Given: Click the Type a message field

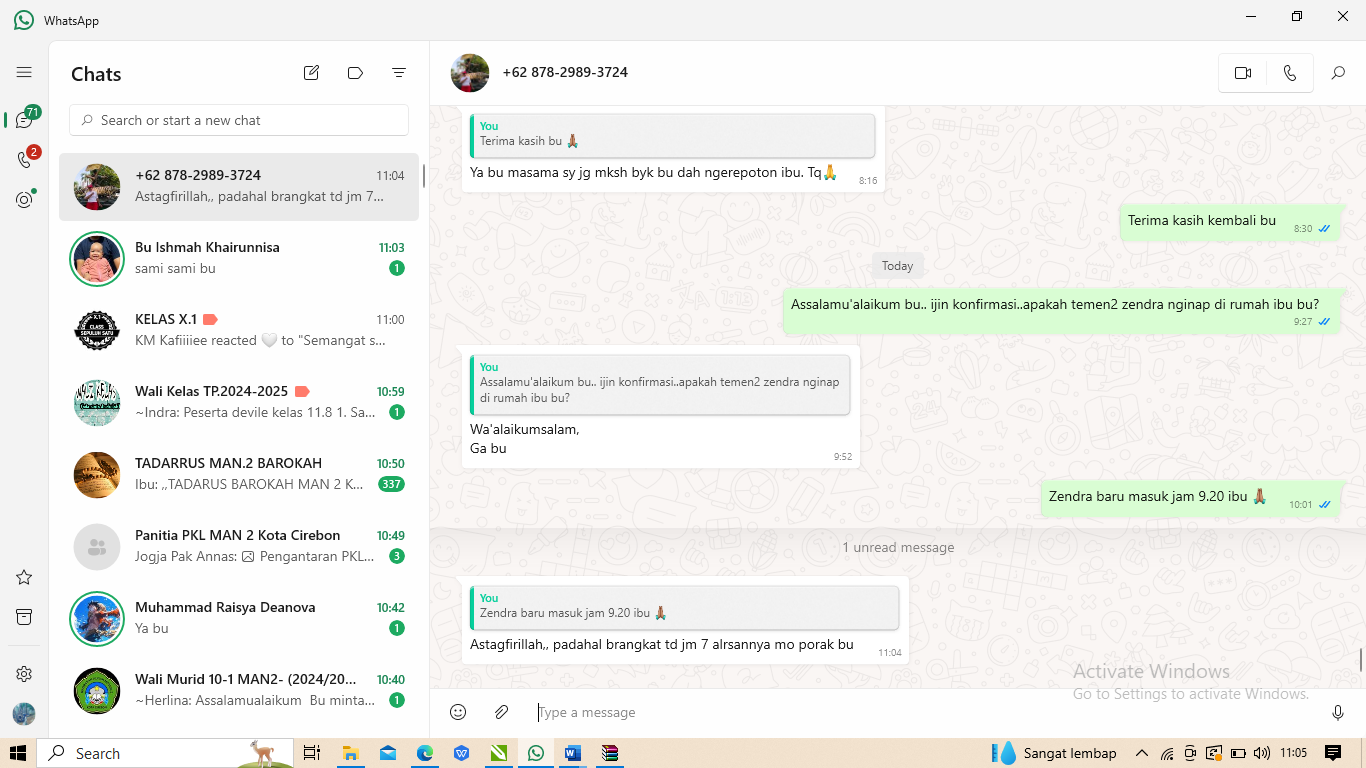Looking at the screenshot, I should click(900, 712).
